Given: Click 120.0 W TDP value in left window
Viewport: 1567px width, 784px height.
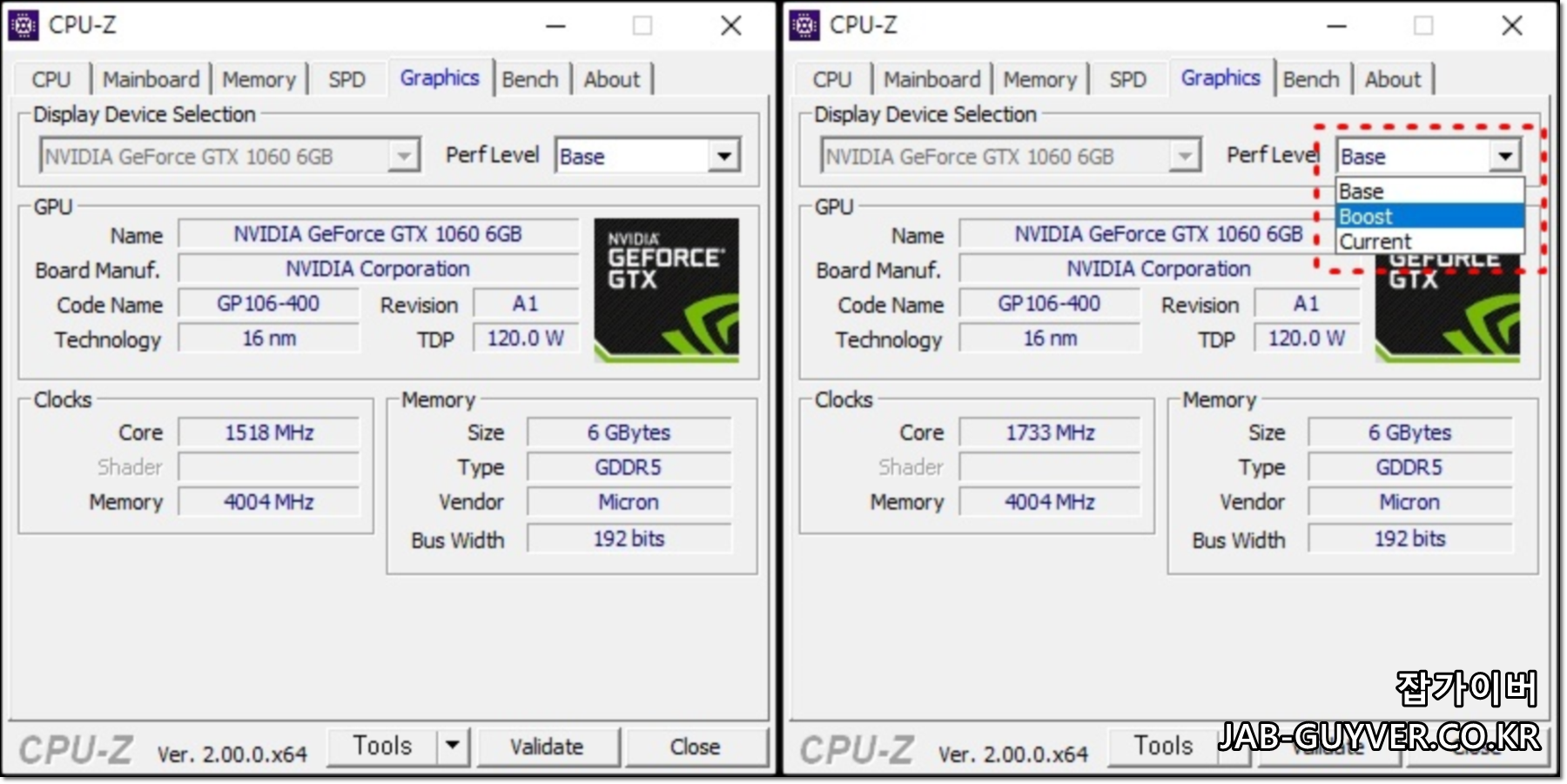Looking at the screenshot, I should pyautogui.click(x=526, y=338).
